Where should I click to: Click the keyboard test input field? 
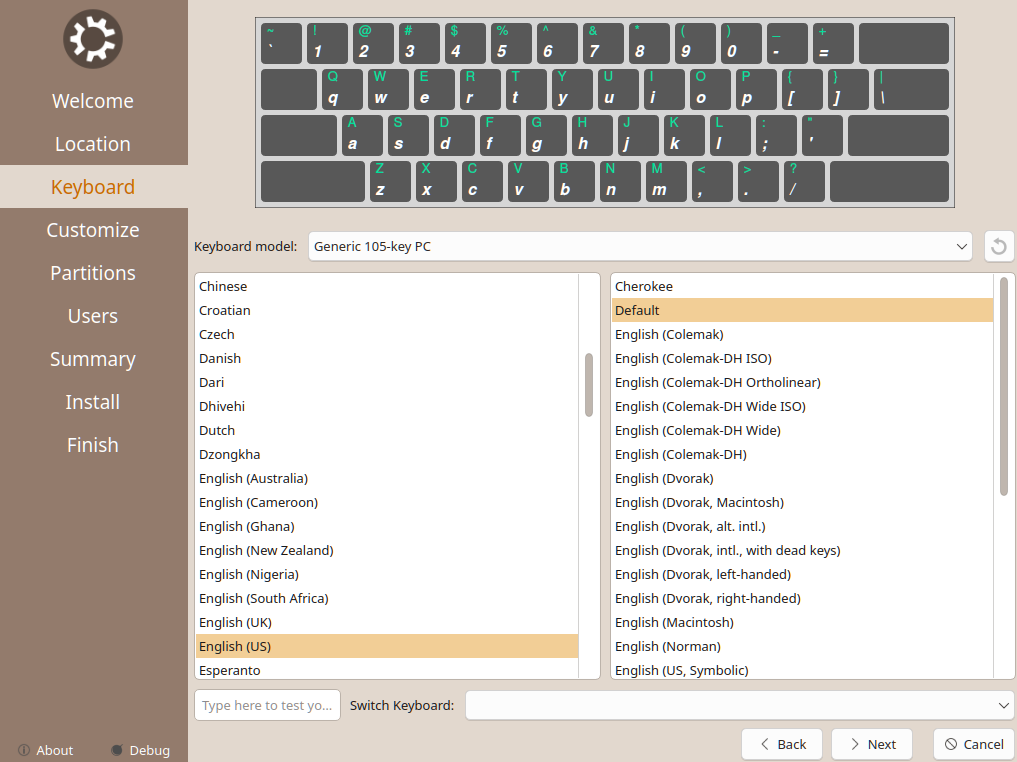click(267, 705)
